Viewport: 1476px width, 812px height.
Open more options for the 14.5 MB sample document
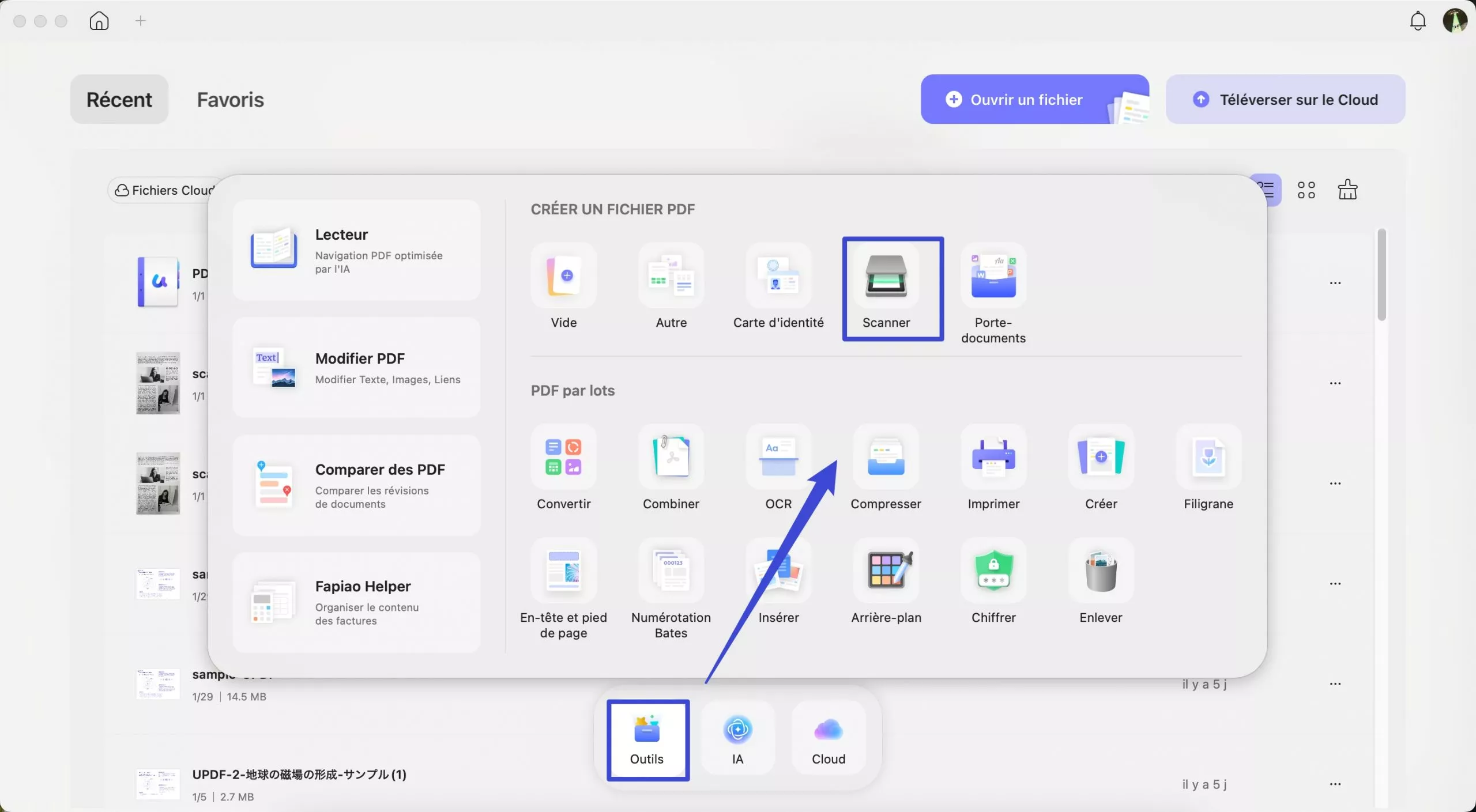1336,683
